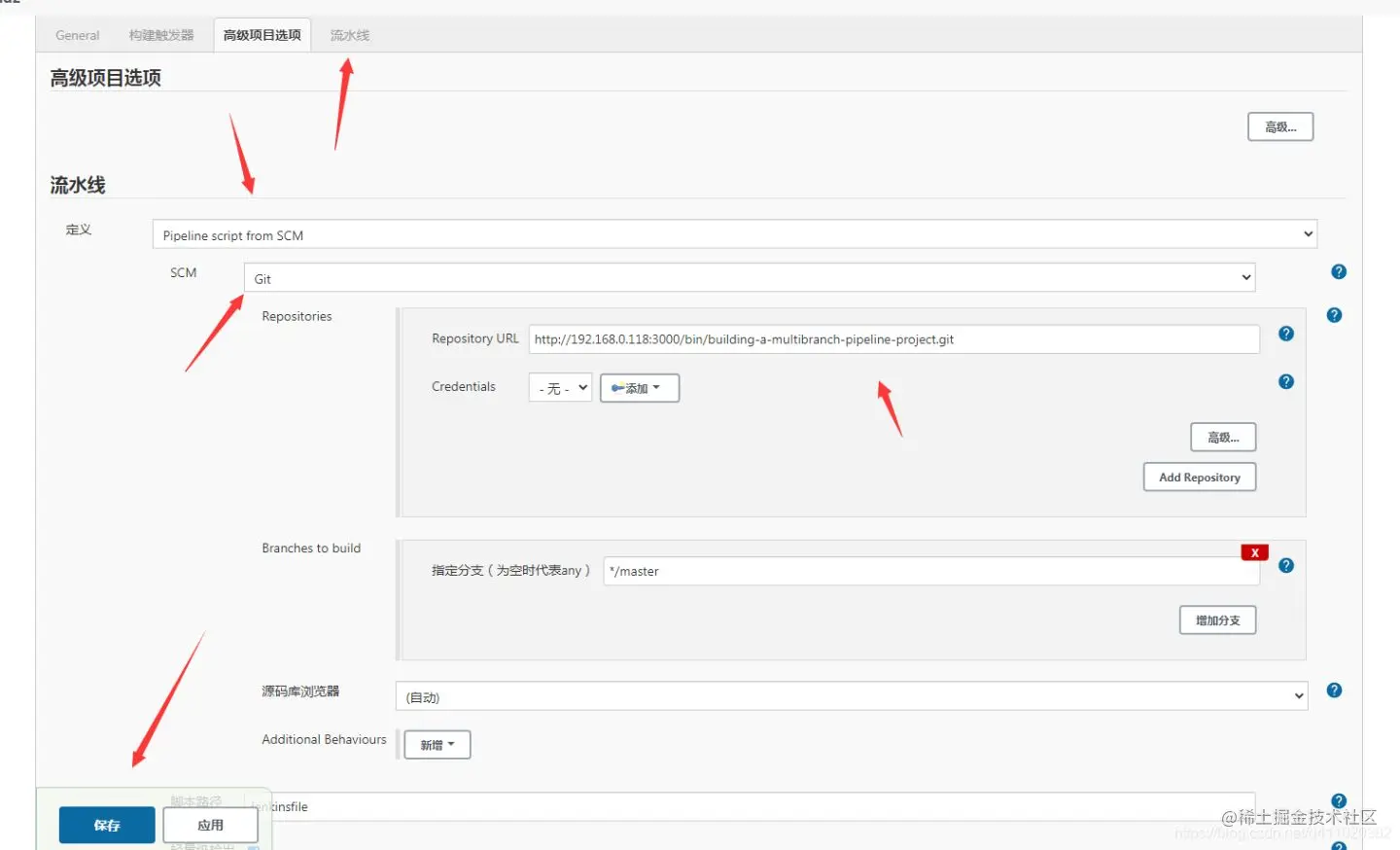Open the Pipeline script from SCM definition dropdown

[x=735, y=234]
